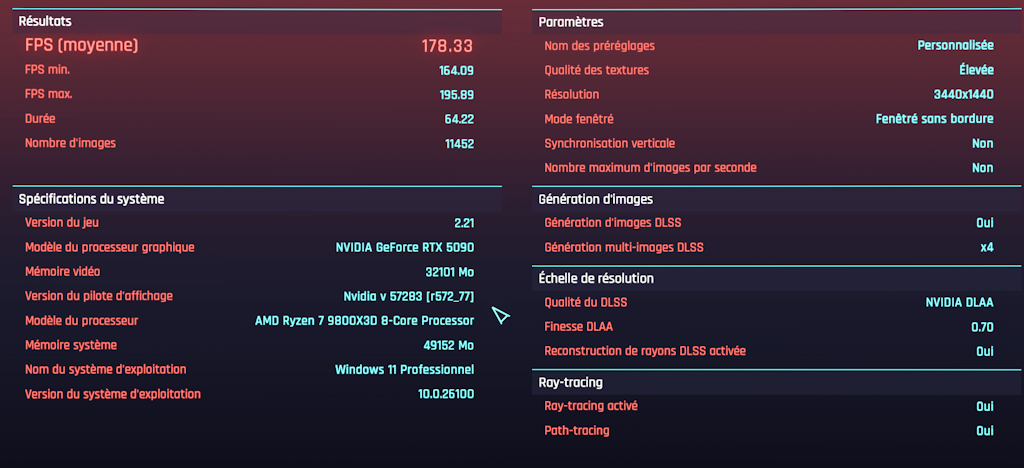The image size is (1024, 468).
Task: Click the Nombre d'images label
Action: pyautogui.click(x=70, y=143)
